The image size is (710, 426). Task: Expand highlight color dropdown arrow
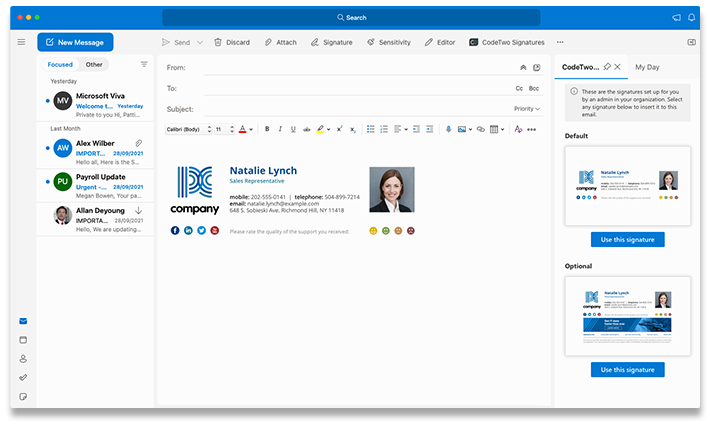coord(328,129)
